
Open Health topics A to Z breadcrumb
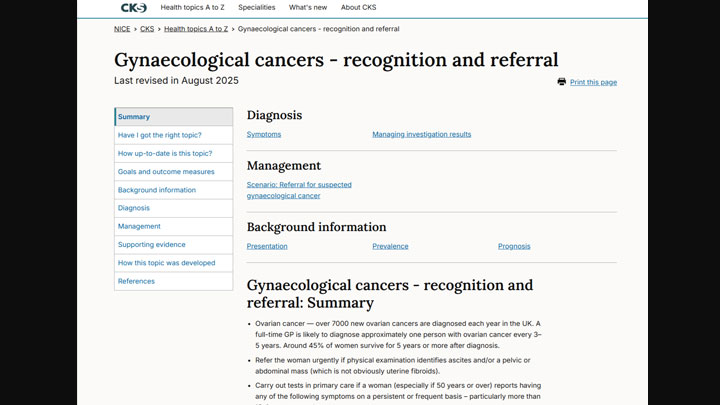[196, 29]
